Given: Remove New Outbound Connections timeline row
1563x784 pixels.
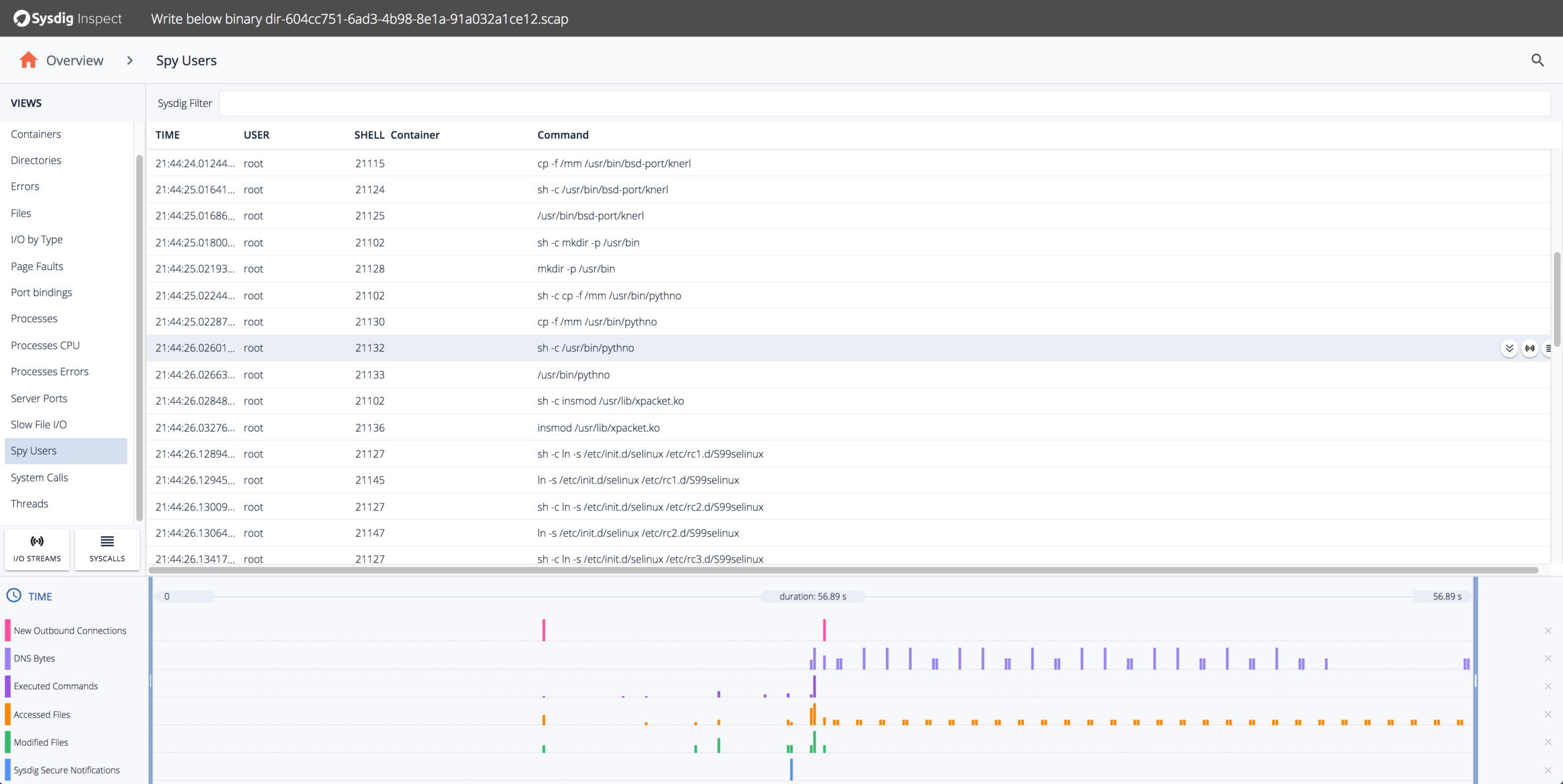Looking at the screenshot, I should pos(1548,630).
